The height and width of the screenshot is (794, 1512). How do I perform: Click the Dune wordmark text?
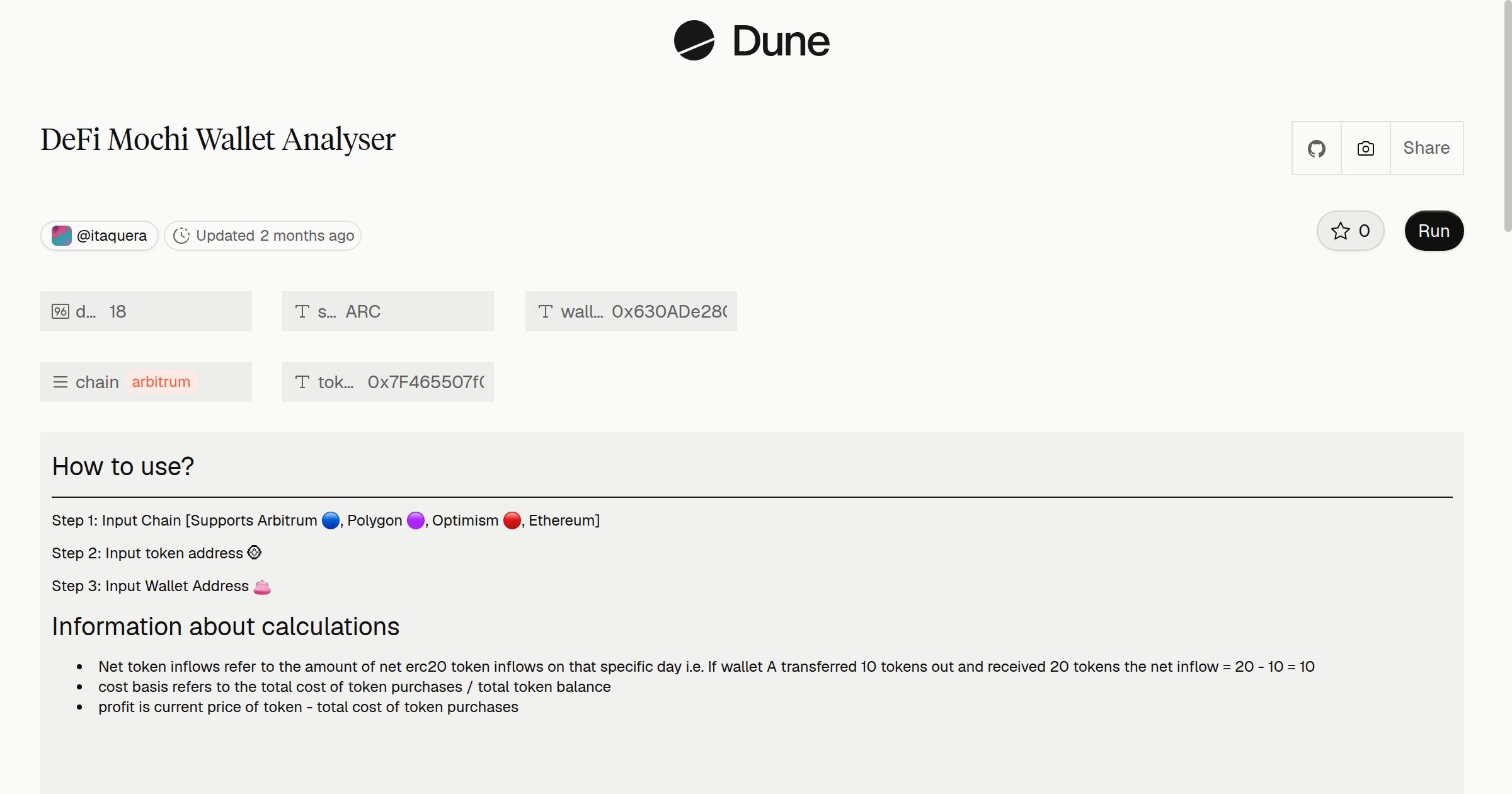(781, 41)
